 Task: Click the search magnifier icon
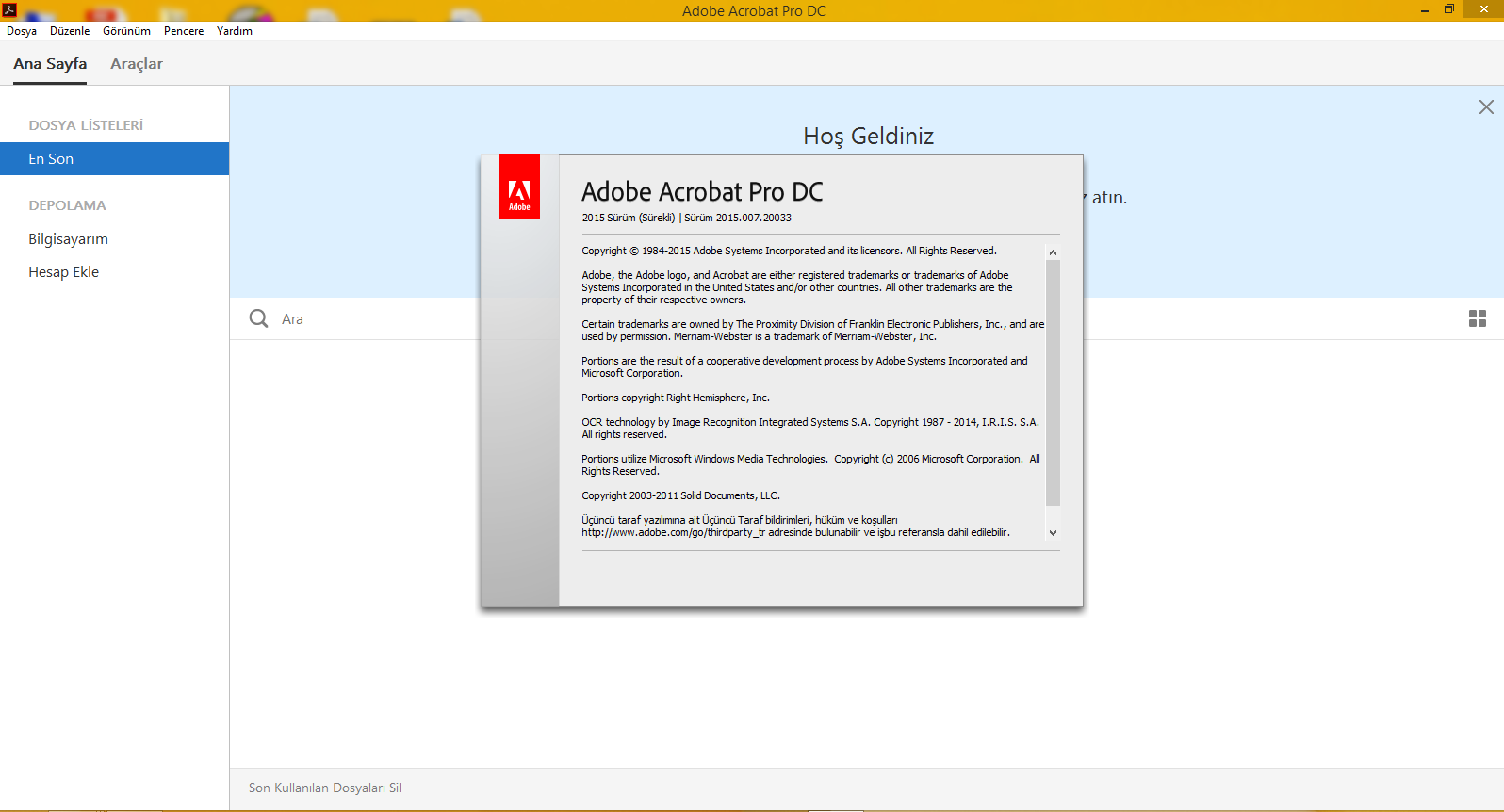(258, 318)
